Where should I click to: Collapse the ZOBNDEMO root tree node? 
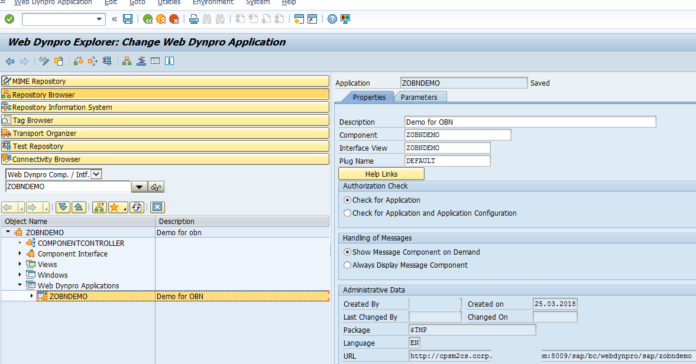[8, 232]
